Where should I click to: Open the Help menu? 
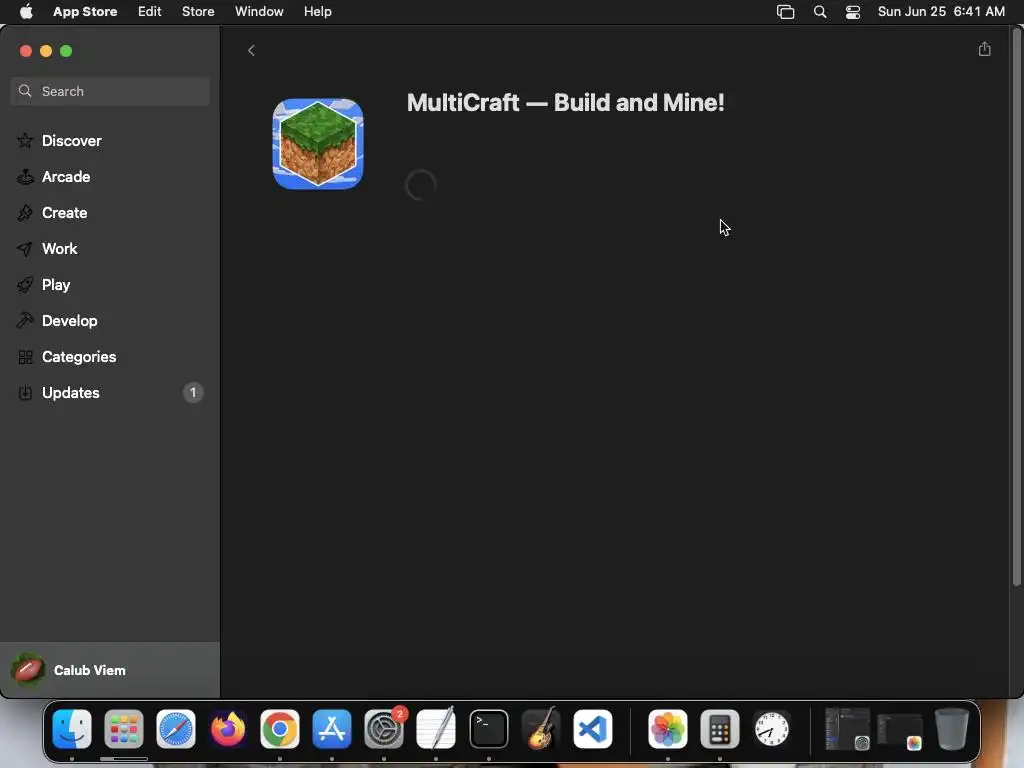(317, 11)
